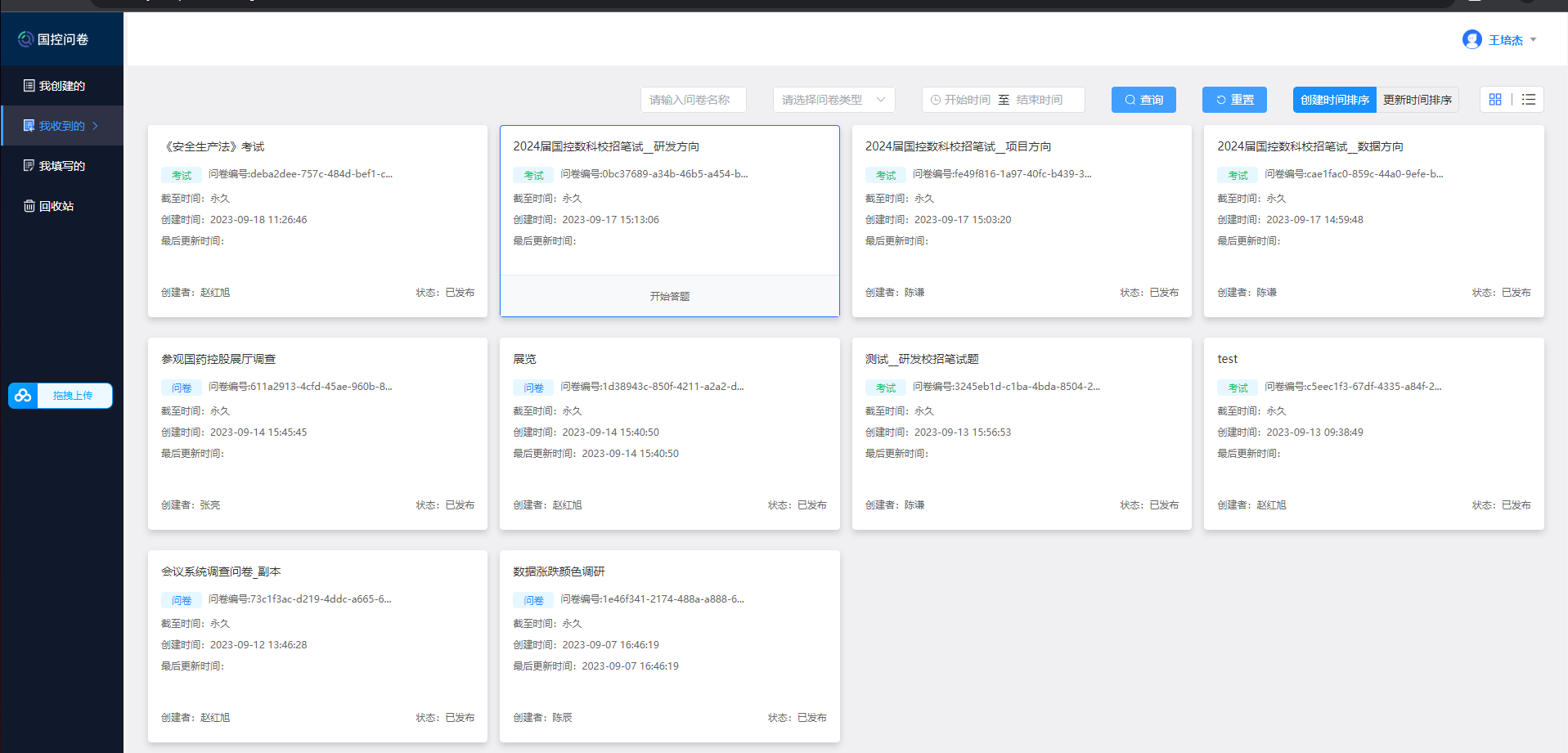Switch to list view icon
This screenshot has height=753, width=1568.
click(x=1528, y=100)
